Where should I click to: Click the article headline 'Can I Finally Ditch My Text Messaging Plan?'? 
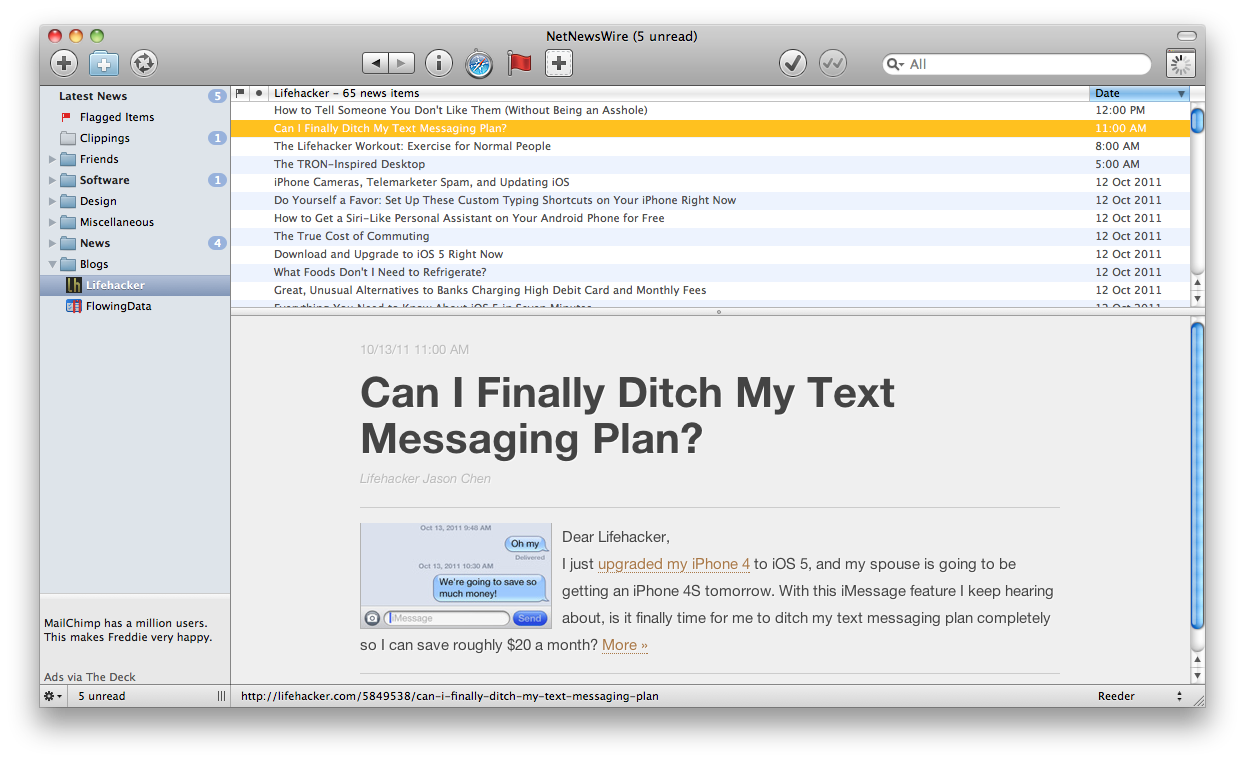point(627,415)
